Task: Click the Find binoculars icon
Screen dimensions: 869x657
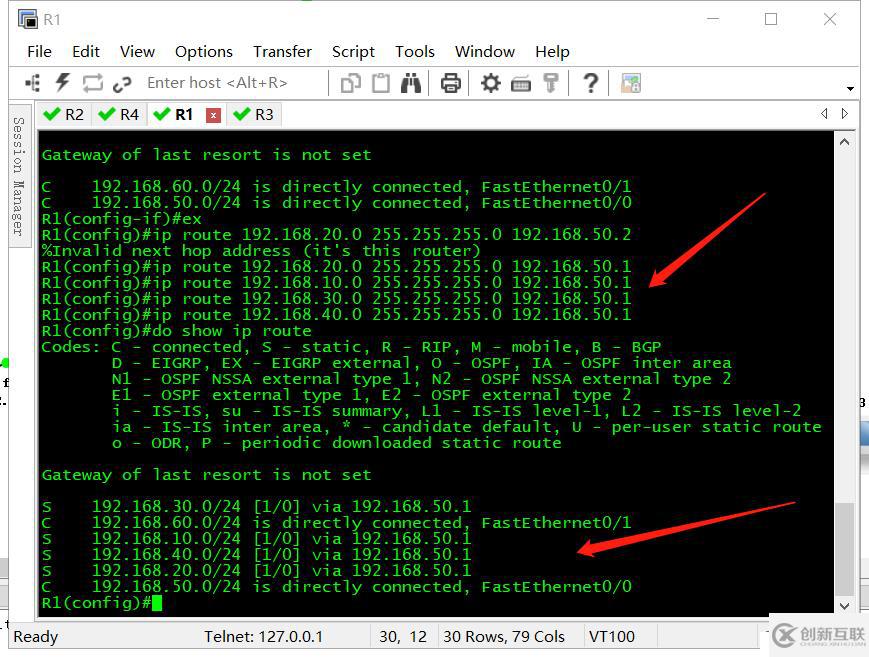Action: point(411,83)
